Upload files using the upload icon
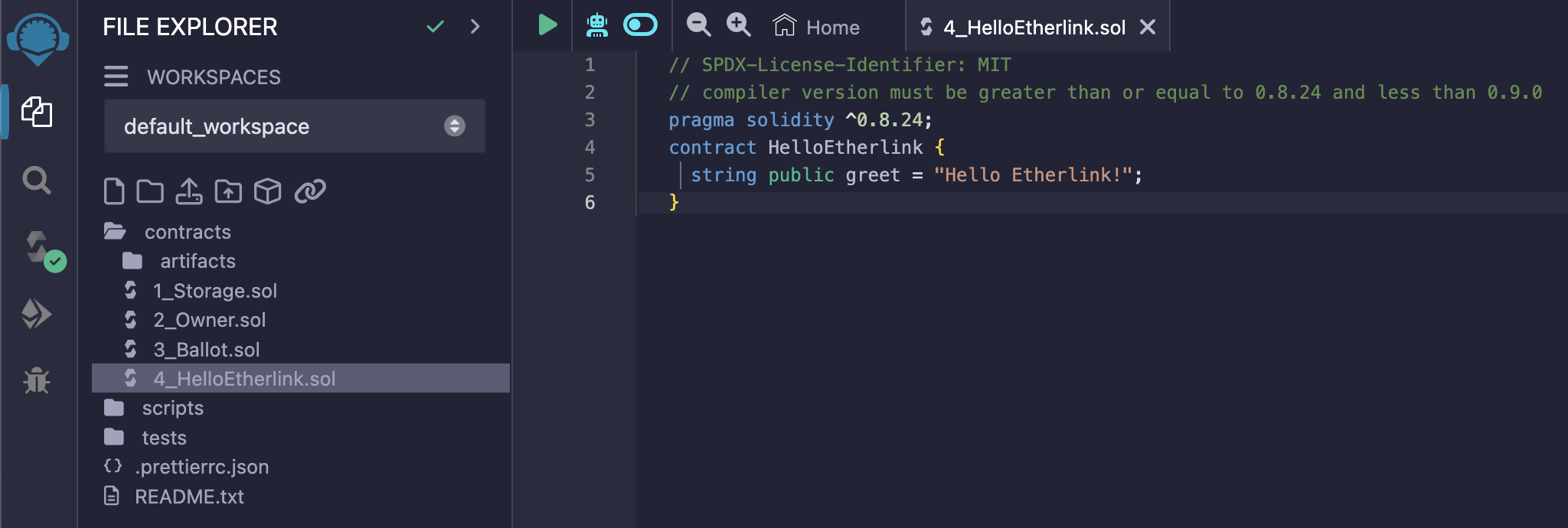The height and width of the screenshot is (528, 1568). tap(189, 191)
